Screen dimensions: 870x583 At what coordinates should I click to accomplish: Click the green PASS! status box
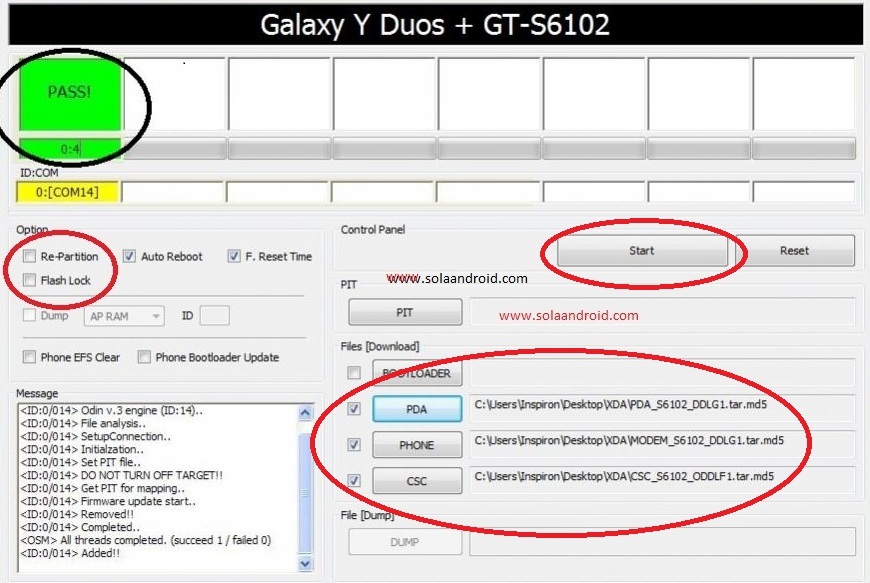point(70,93)
